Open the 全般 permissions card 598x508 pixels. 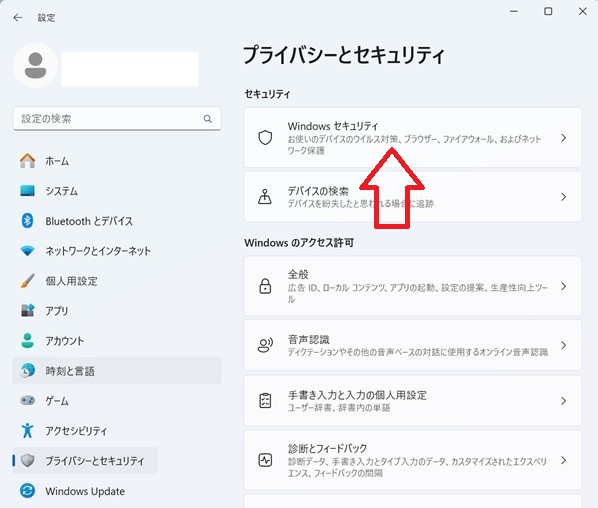tap(413, 286)
